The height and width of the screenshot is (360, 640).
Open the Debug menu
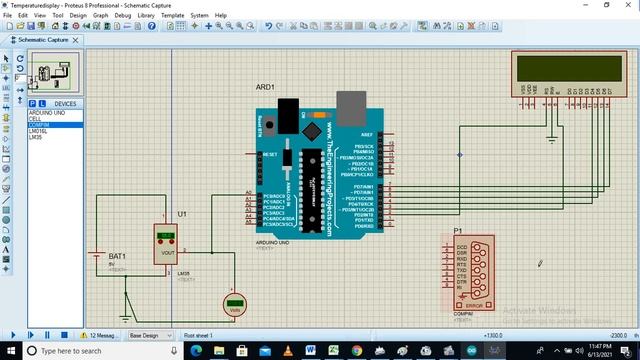click(122, 15)
